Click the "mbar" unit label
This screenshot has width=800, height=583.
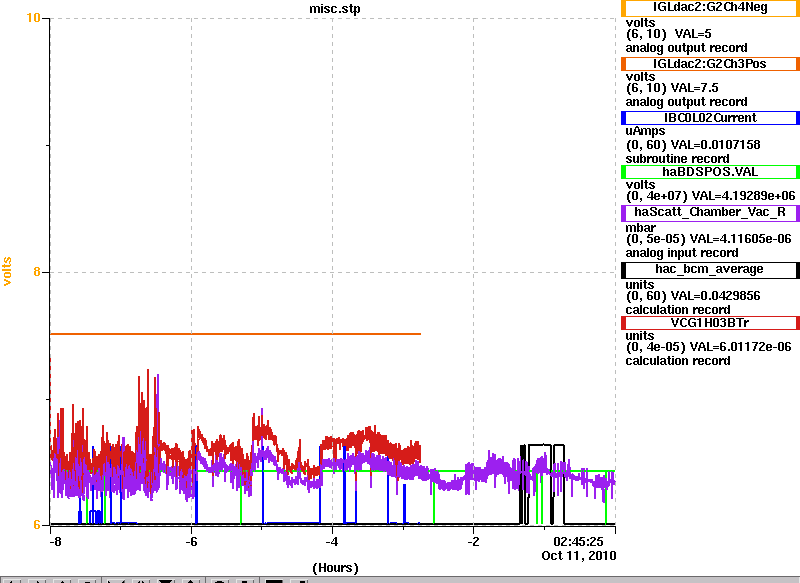pos(640,227)
